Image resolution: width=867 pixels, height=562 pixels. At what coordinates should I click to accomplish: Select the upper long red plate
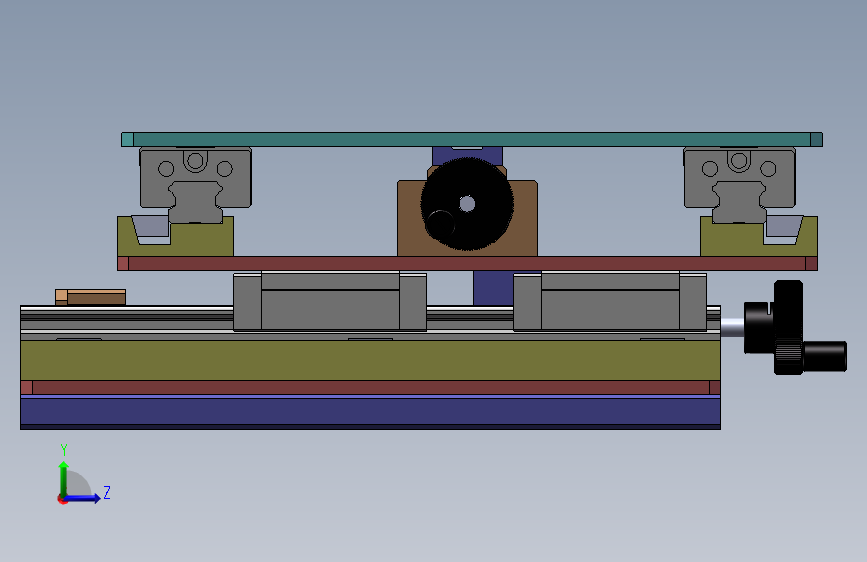(x=467, y=263)
